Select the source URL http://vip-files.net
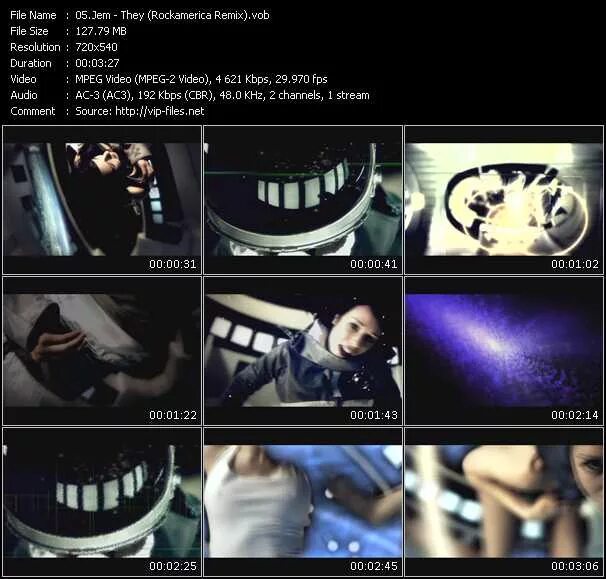Image resolution: width=606 pixels, height=579 pixels. coord(160,111)
